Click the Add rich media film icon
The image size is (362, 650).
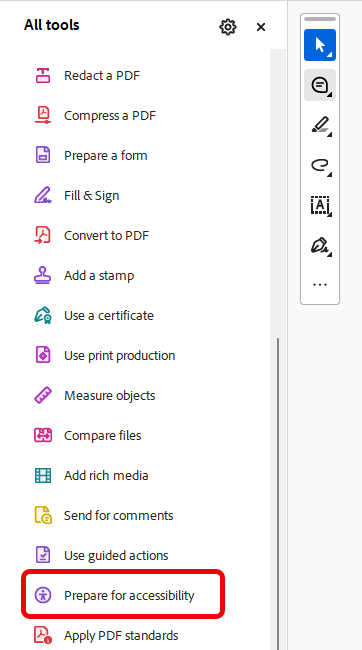[43, 475]
